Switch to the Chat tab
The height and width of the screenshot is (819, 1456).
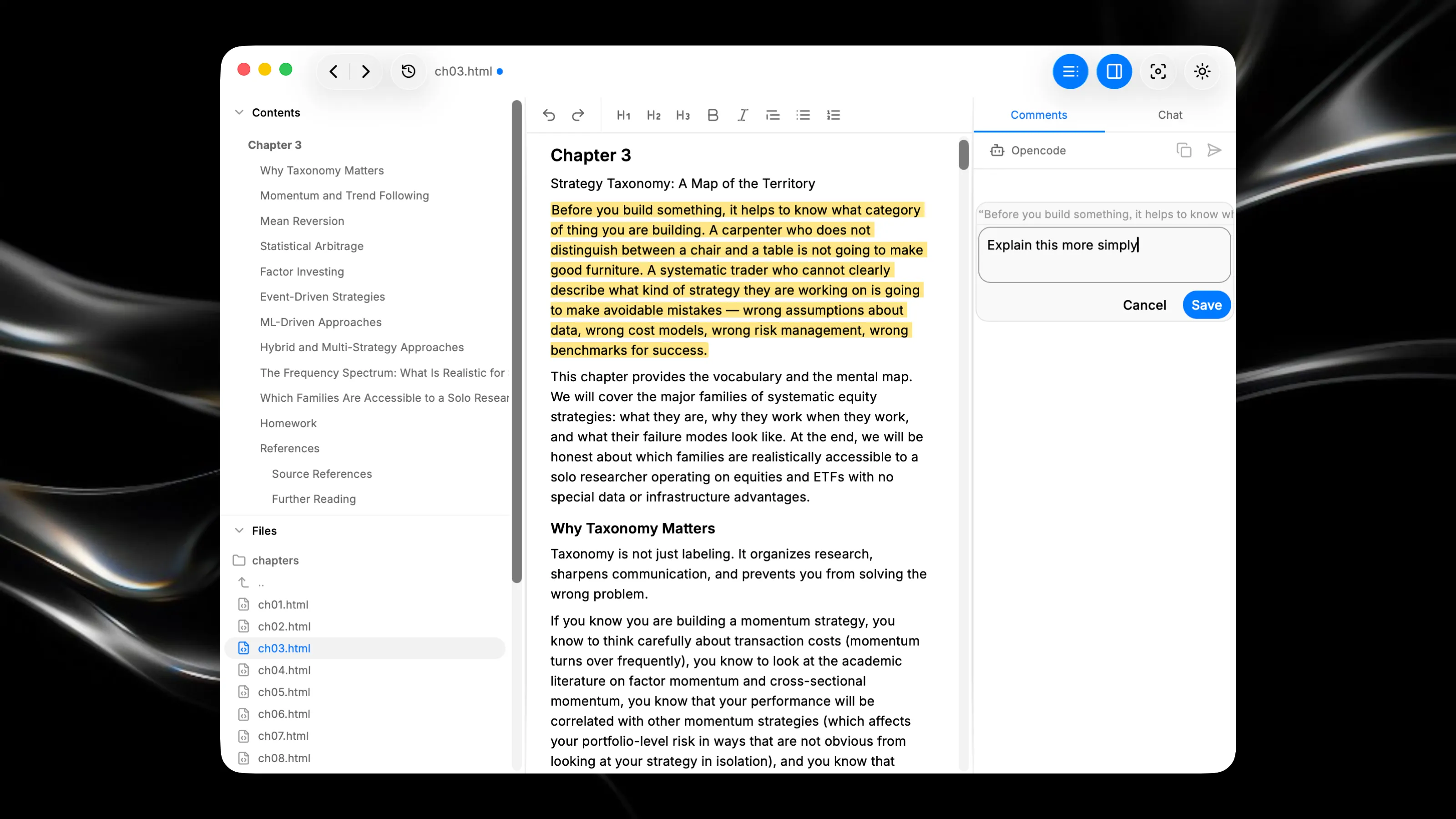pos(1170,115)
